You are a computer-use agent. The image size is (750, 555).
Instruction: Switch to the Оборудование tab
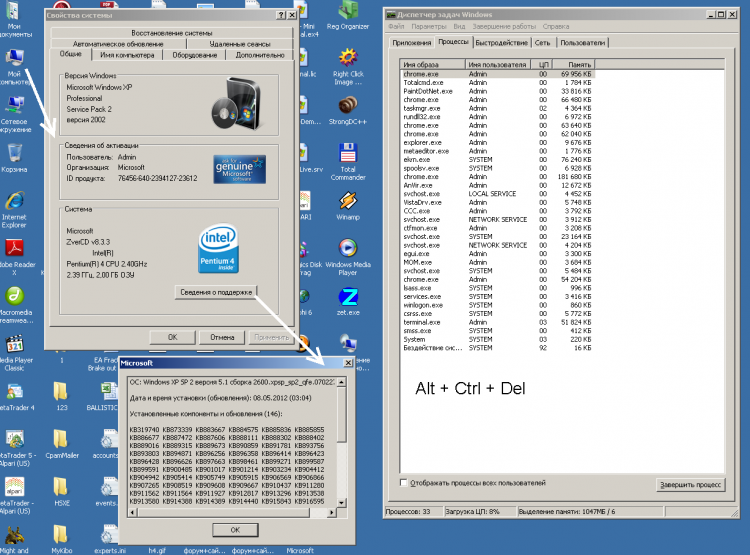pos(195,56)
